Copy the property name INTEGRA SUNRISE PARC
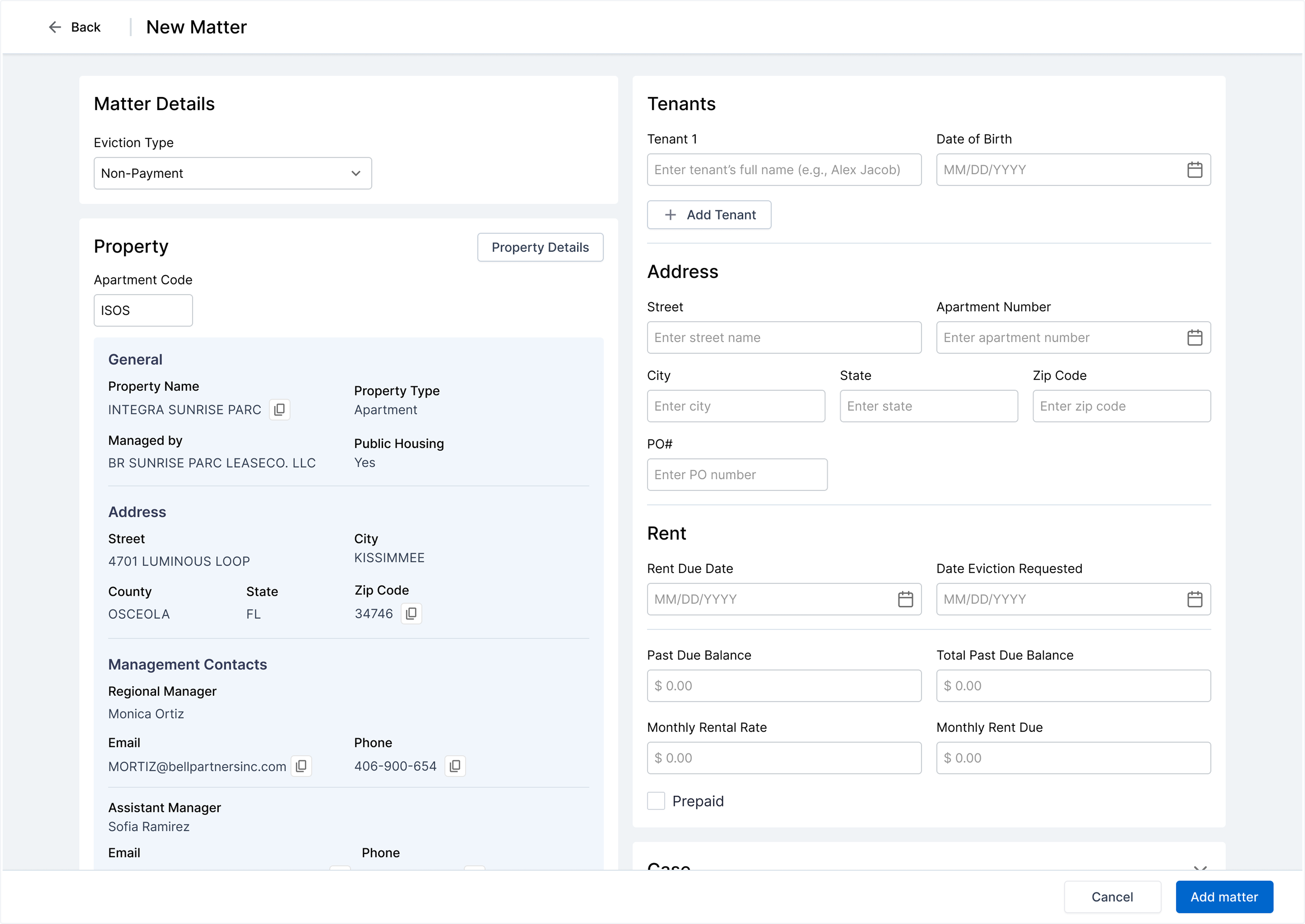The width and height of the screenshot is (1305, 924). point(279,410)
